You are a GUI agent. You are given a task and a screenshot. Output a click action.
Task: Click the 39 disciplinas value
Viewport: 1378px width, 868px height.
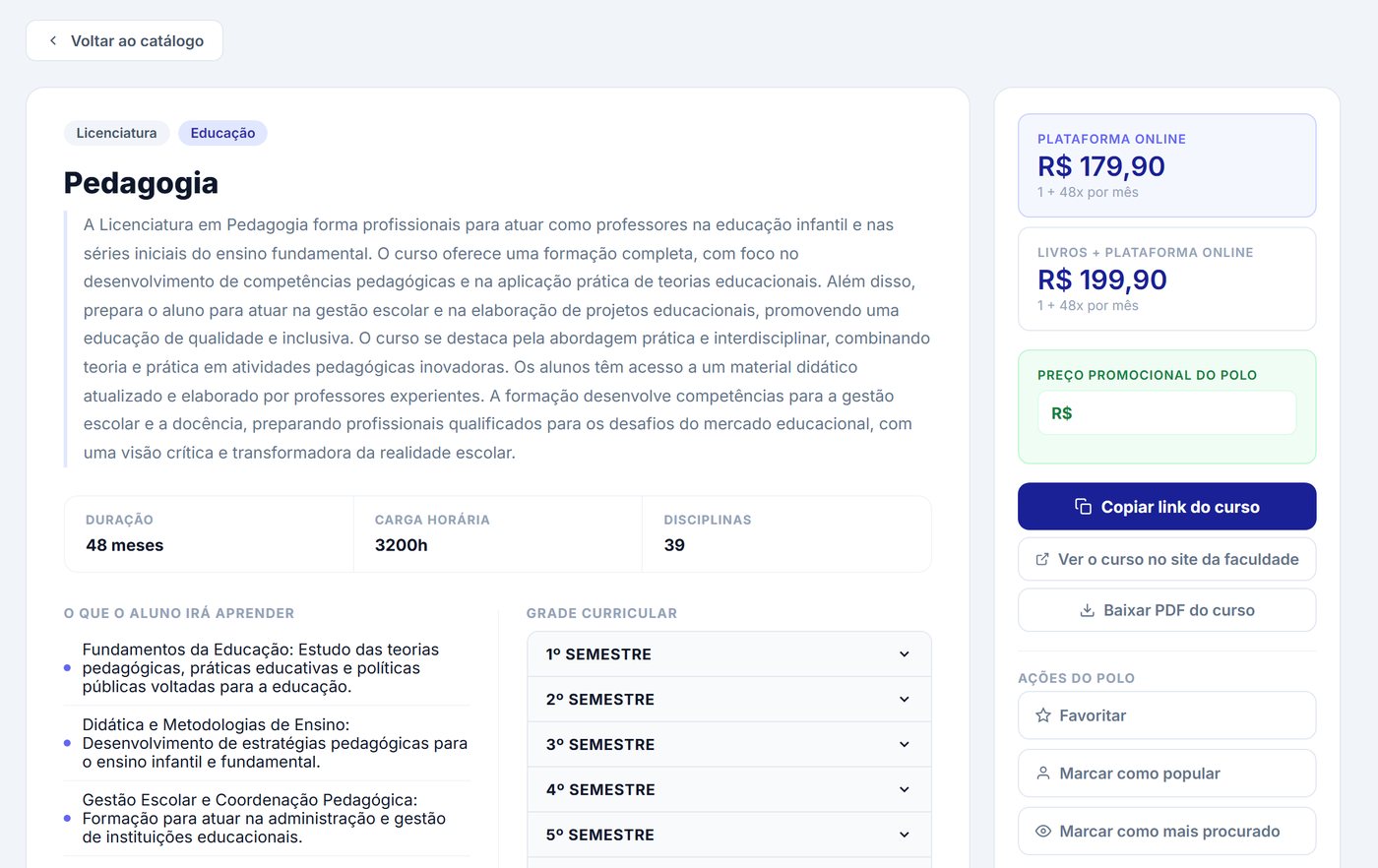[674, 545]
